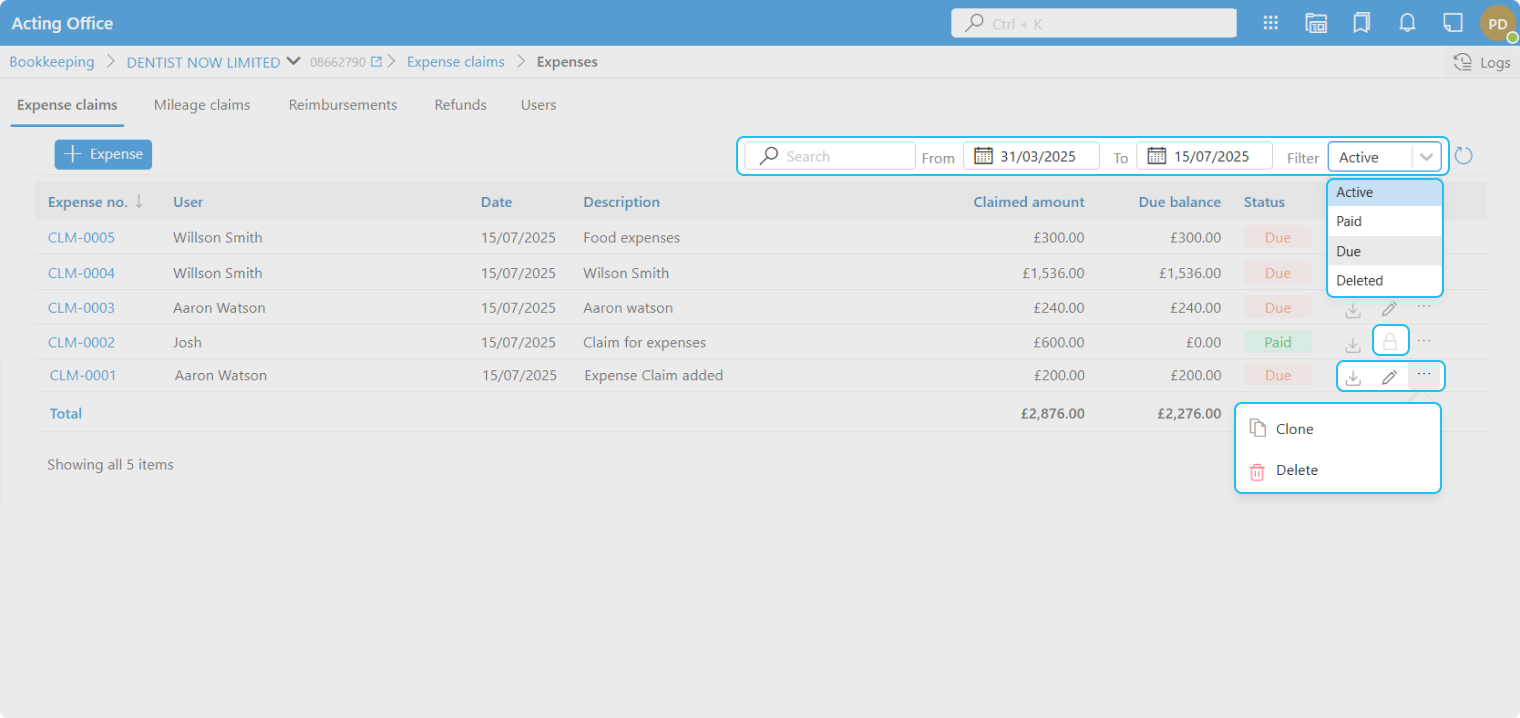Screen dimensions: 1520x718
Task: Expand the Active filter dropdown
Action: (x=1426, y=157)
